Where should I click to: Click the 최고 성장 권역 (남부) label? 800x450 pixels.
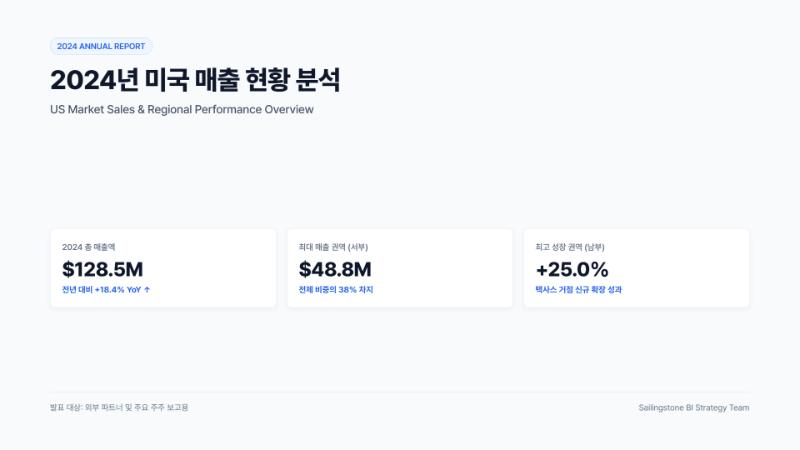pyautogui.click(x=570, y=247)
